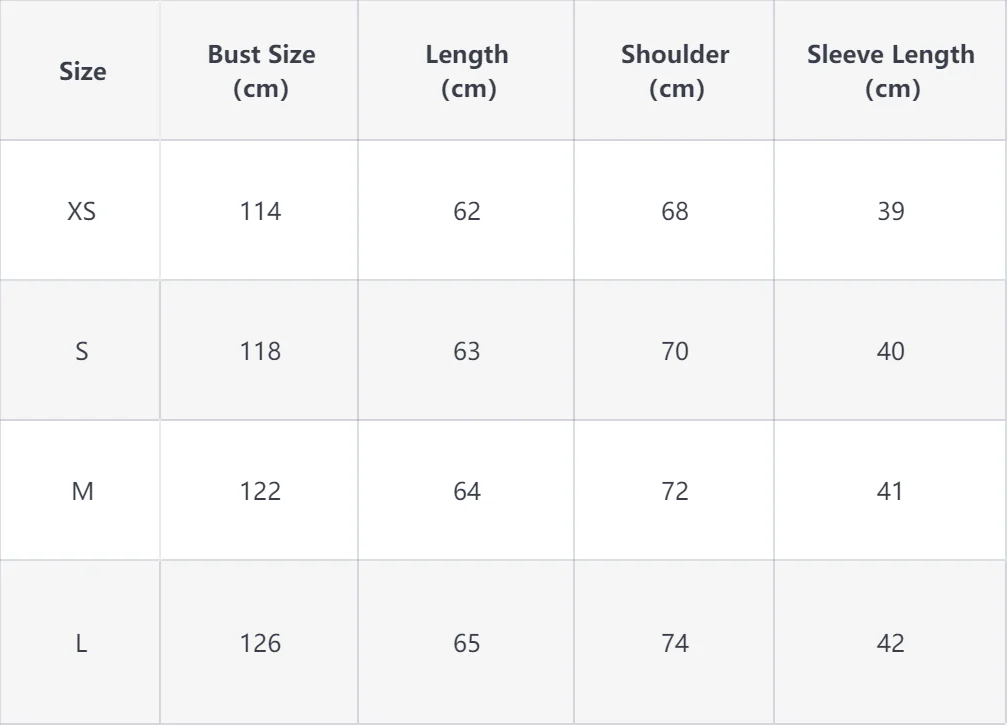Select the L size cell
The height and width of the screenshot is (726, 1008).
(82, 643)
